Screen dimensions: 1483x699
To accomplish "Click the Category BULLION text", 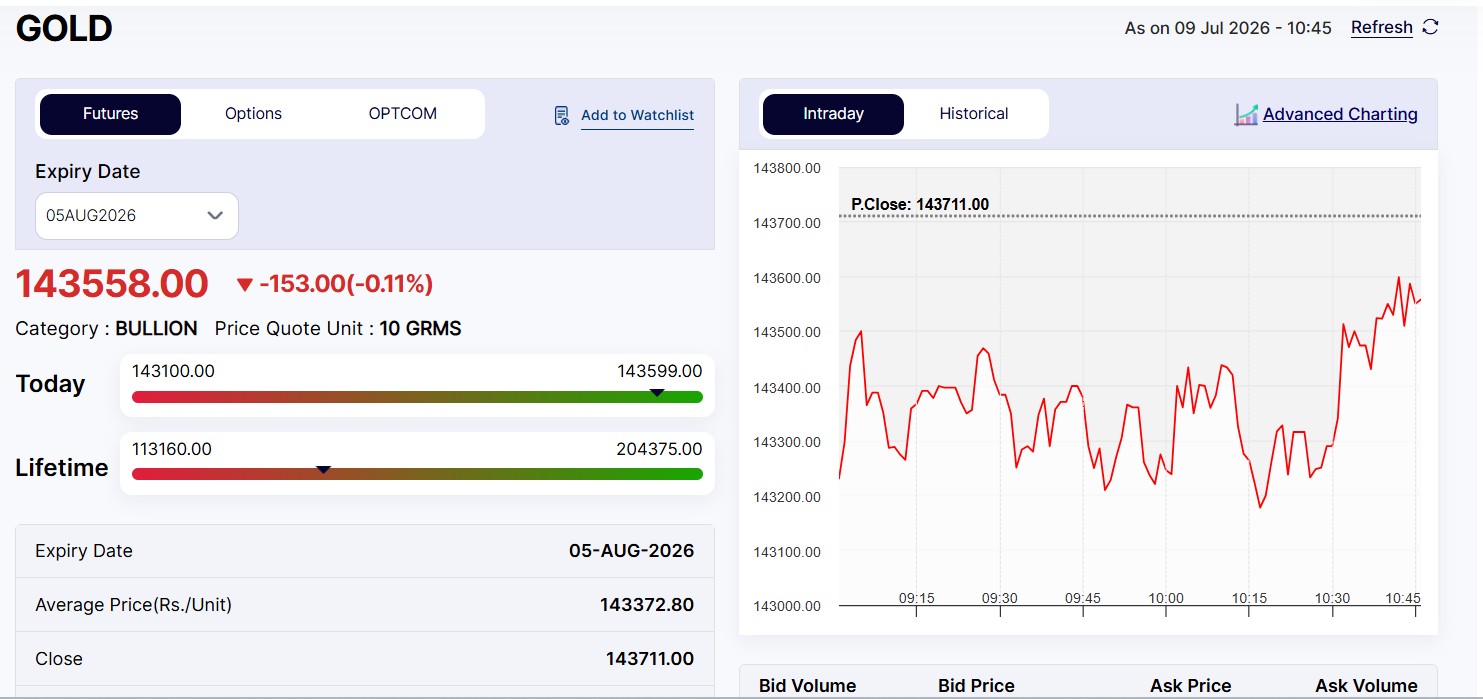I will click(x=106, y=329).
